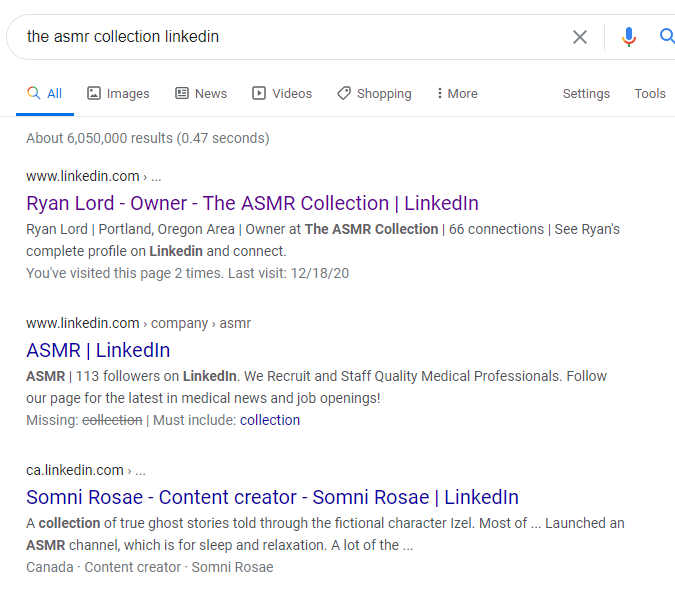675x603 pixels.
Task: Clear the search query with the X icon
Action: tap(579, 37)
